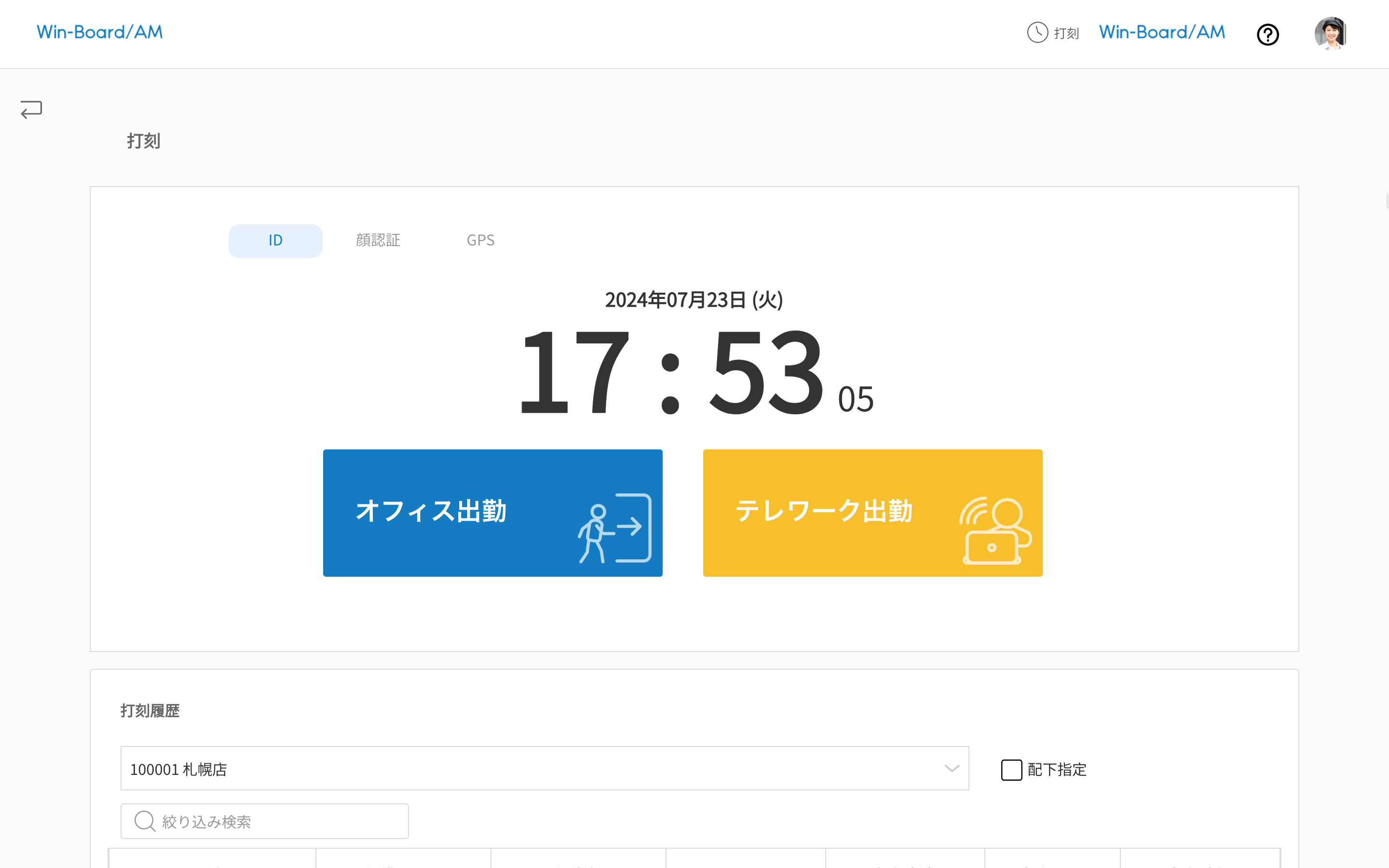Open the help question mark icon
This screenshot has height=868, width=1389.
pos(1268,34)
